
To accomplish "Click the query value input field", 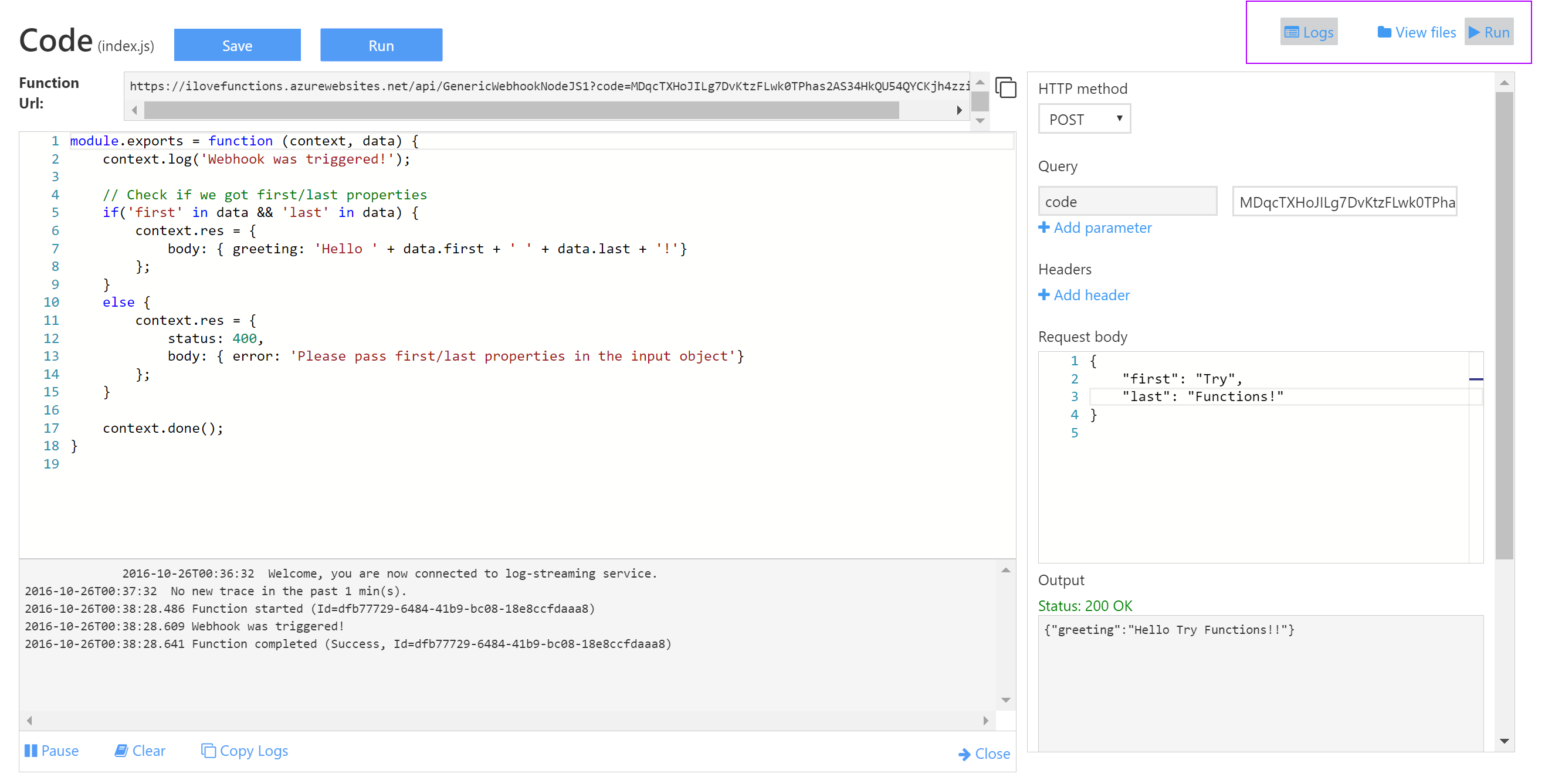I will 1344,201.
